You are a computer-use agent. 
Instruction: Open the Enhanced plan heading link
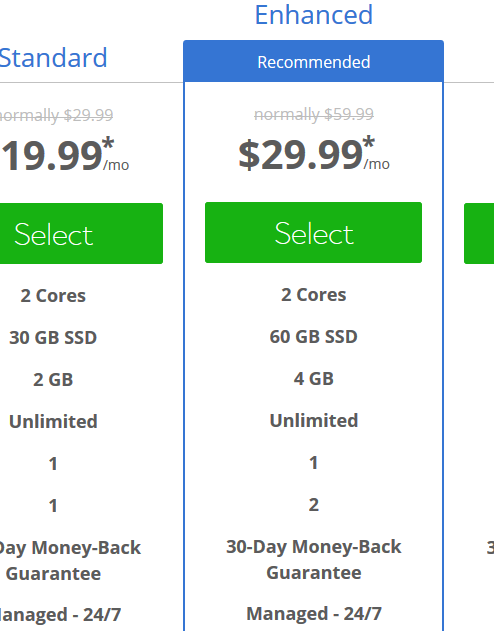pyautogui.click(x=314, y=15)
